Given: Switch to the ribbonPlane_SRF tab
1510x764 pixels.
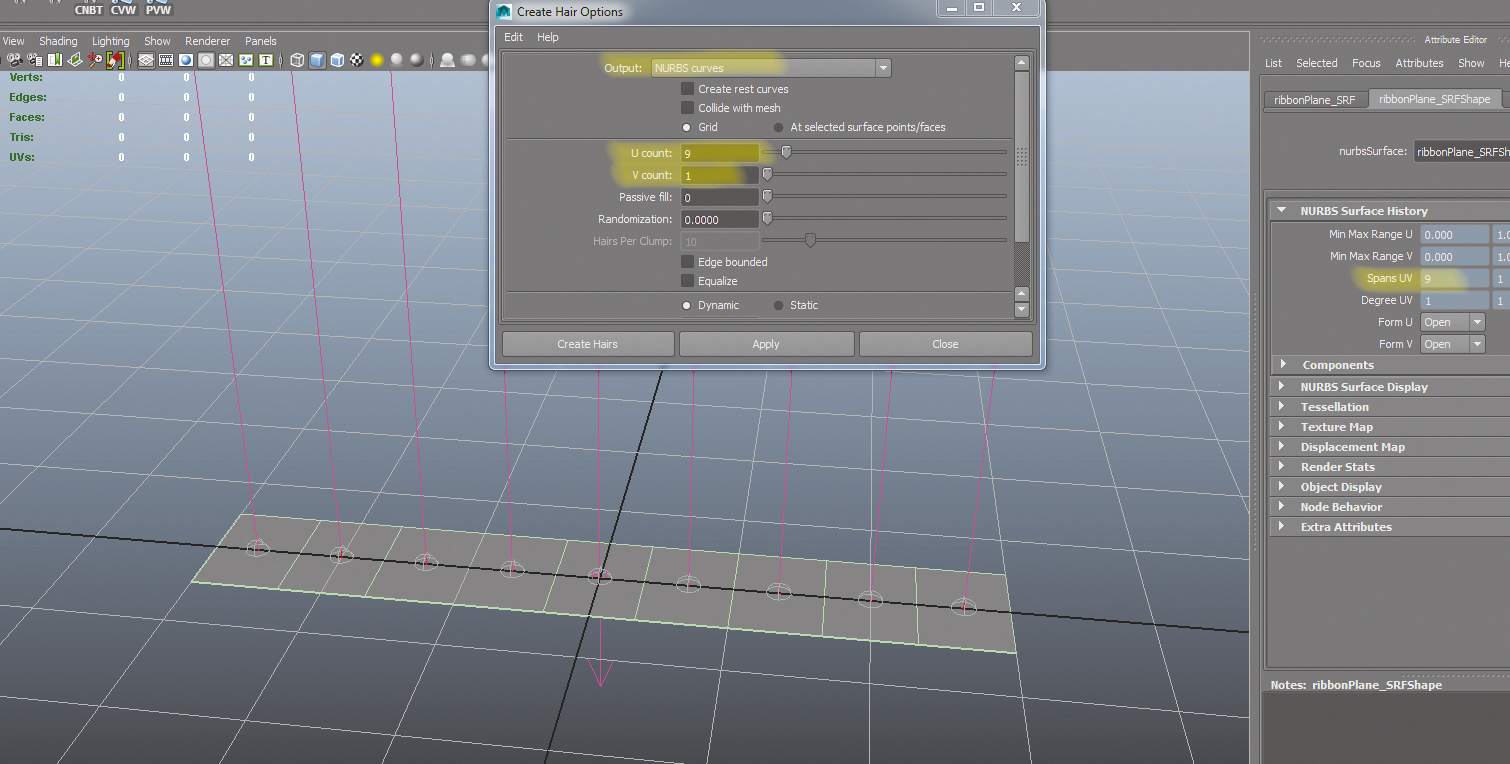Looking at the screenshot, I should tap(1315, 100).
